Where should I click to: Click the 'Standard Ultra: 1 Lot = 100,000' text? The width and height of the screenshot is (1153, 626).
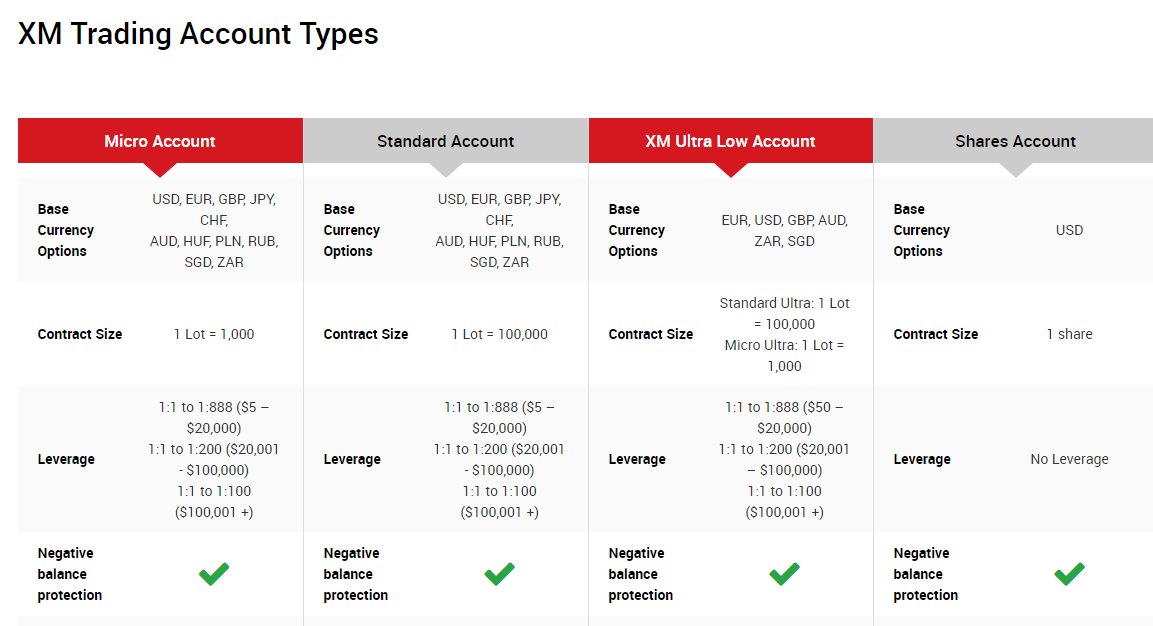pyautogui.click(x=785, y=313)
